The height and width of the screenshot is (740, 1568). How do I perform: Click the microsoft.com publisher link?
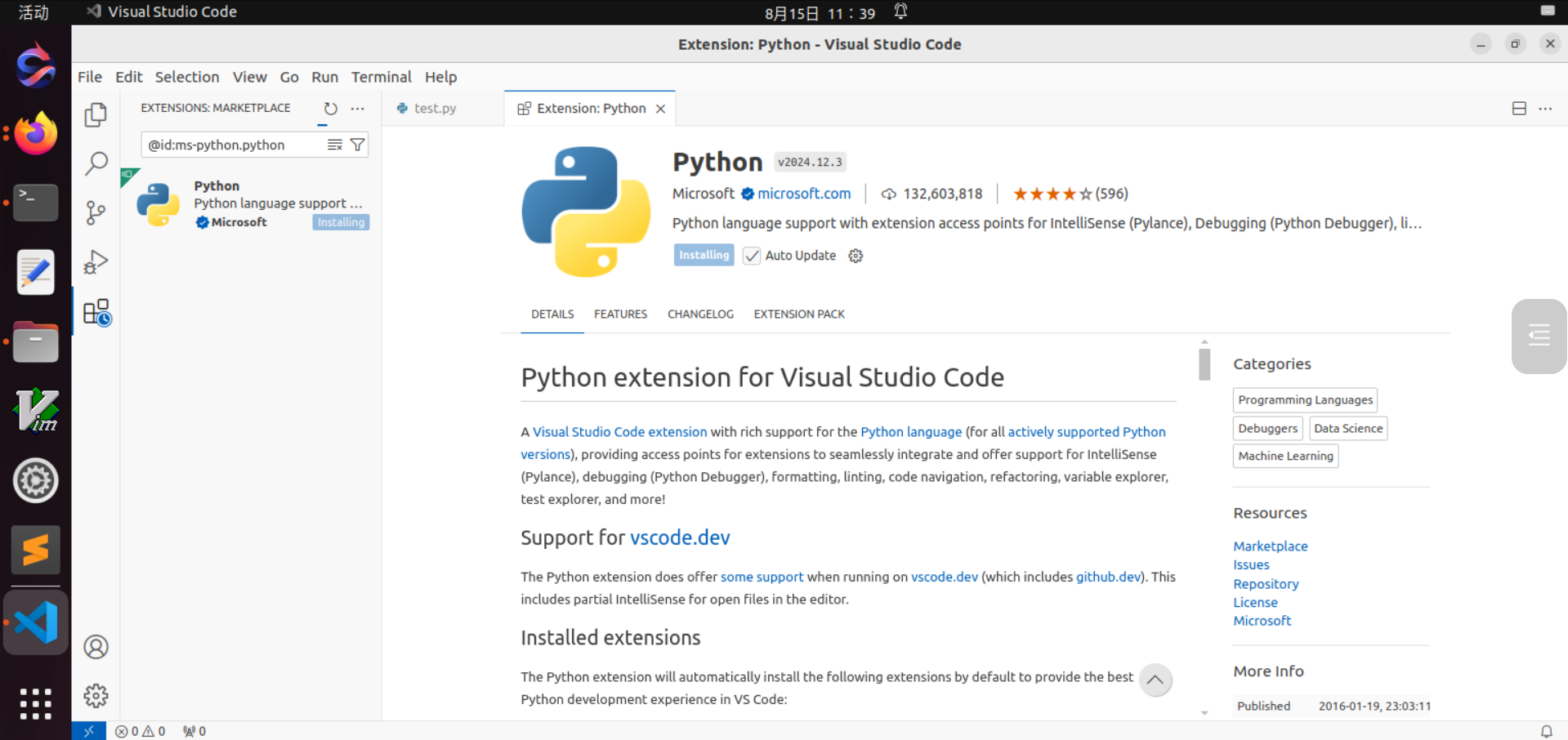click(x=803, y=194)
